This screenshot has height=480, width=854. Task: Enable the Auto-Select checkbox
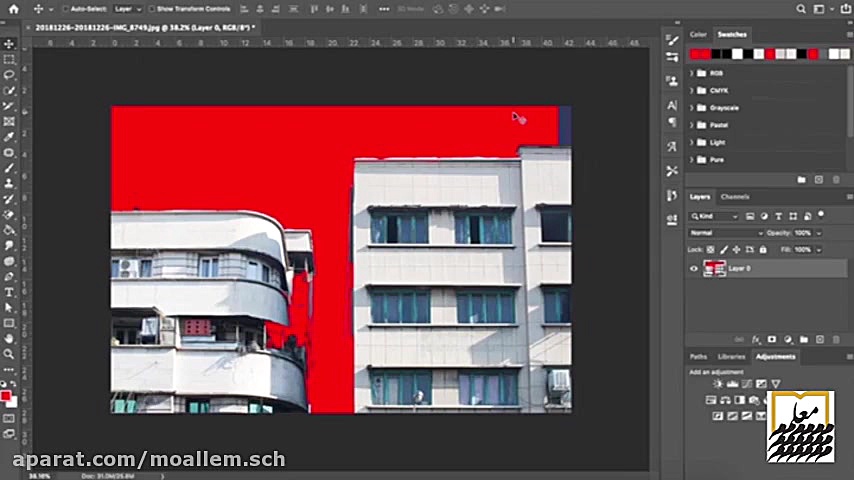[x=66, y=9]
